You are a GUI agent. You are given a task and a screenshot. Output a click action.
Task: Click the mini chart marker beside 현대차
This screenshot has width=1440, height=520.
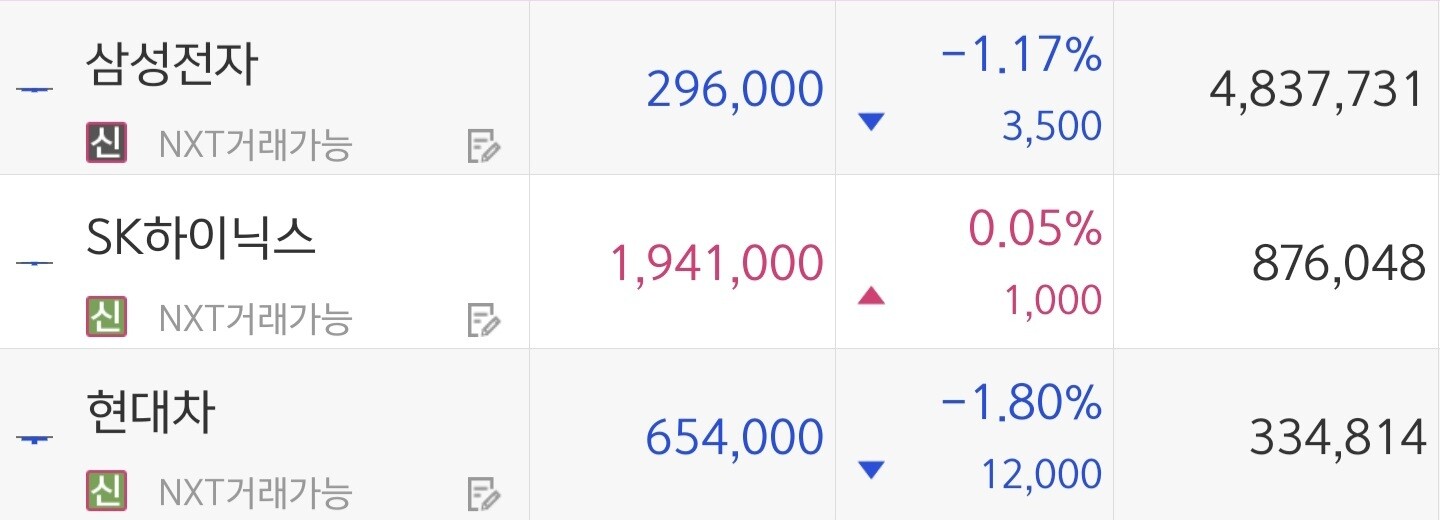[x=34, y=438]
